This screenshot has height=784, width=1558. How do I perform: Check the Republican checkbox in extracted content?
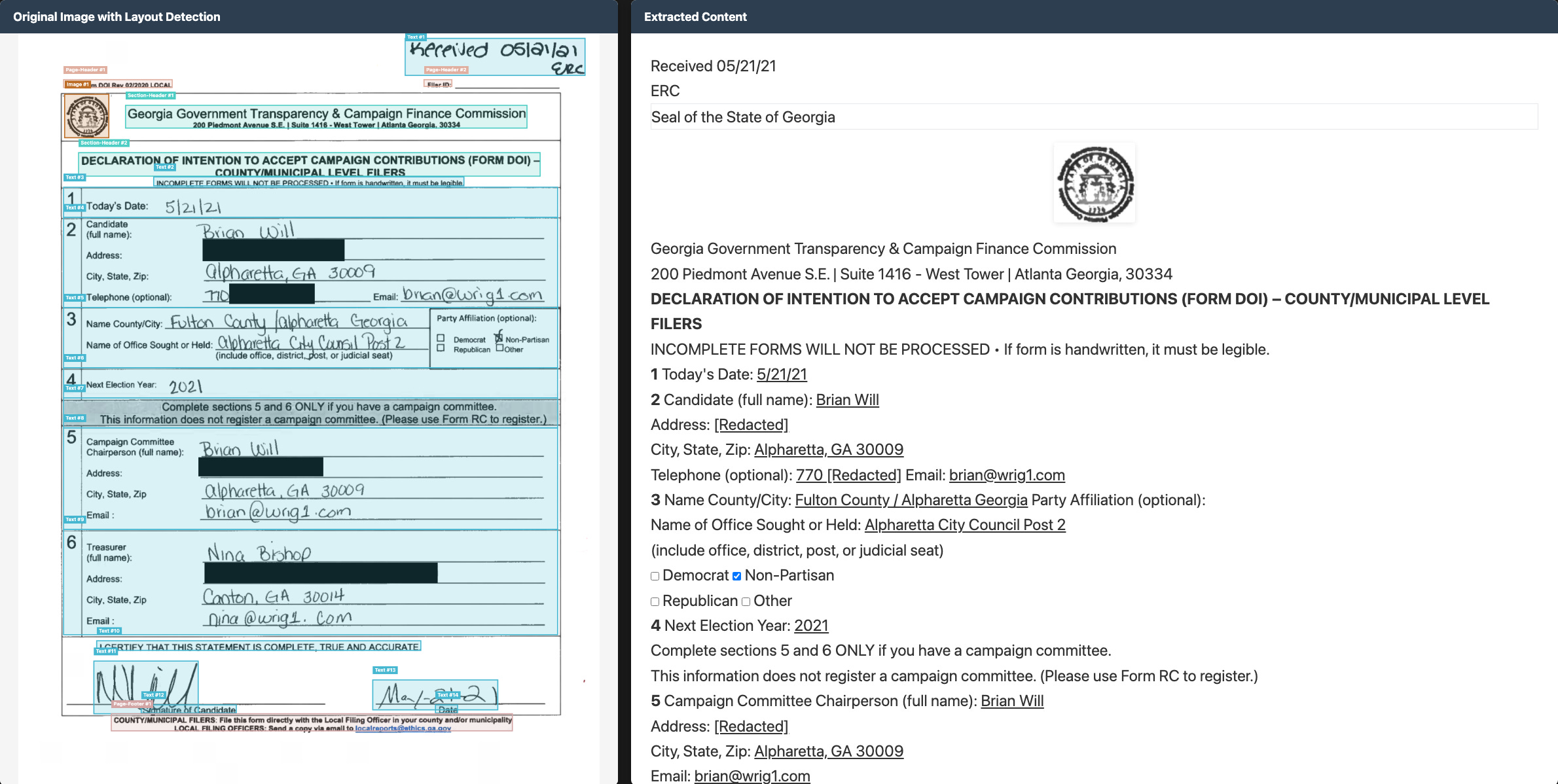655,601
